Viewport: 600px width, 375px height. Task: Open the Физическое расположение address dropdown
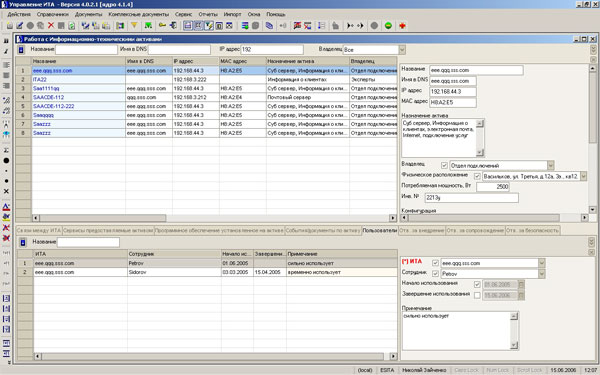click(x=584, y=176)
